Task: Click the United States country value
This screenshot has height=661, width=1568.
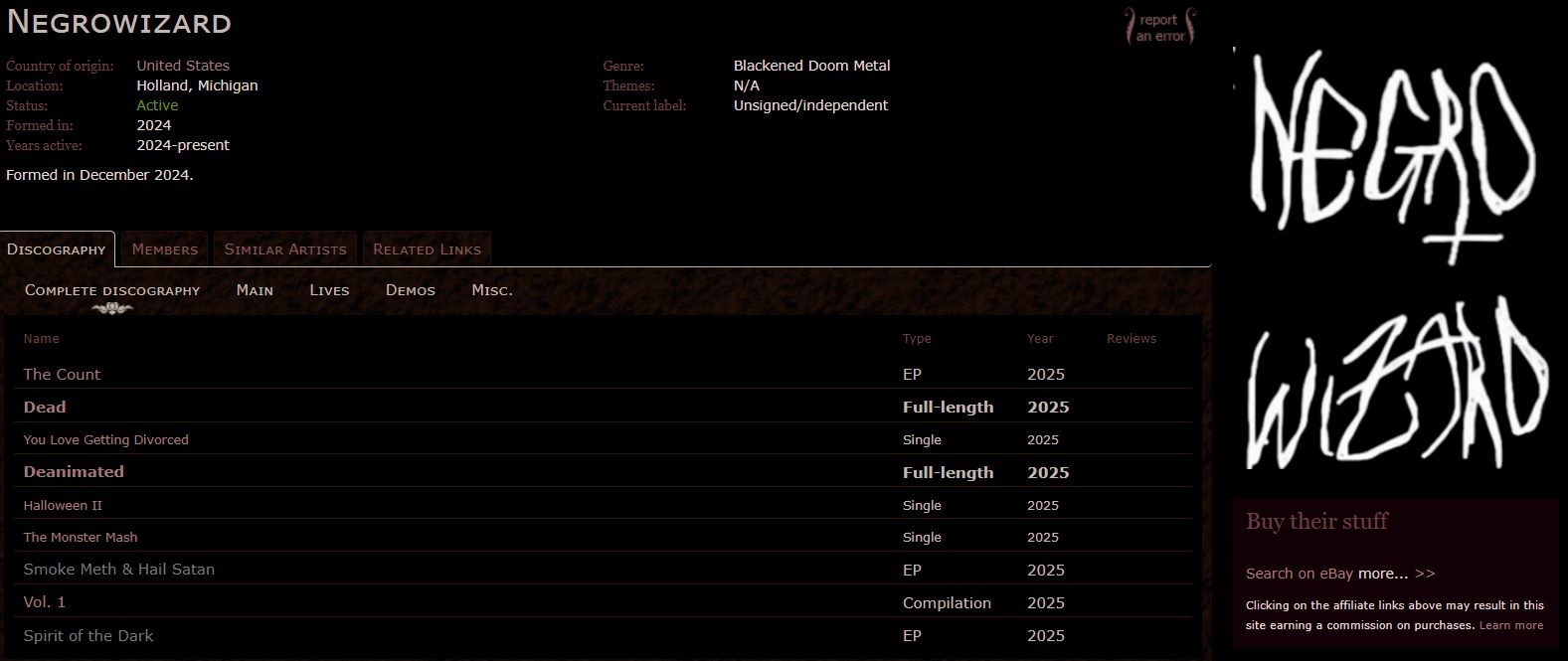Action: (183, 66)
